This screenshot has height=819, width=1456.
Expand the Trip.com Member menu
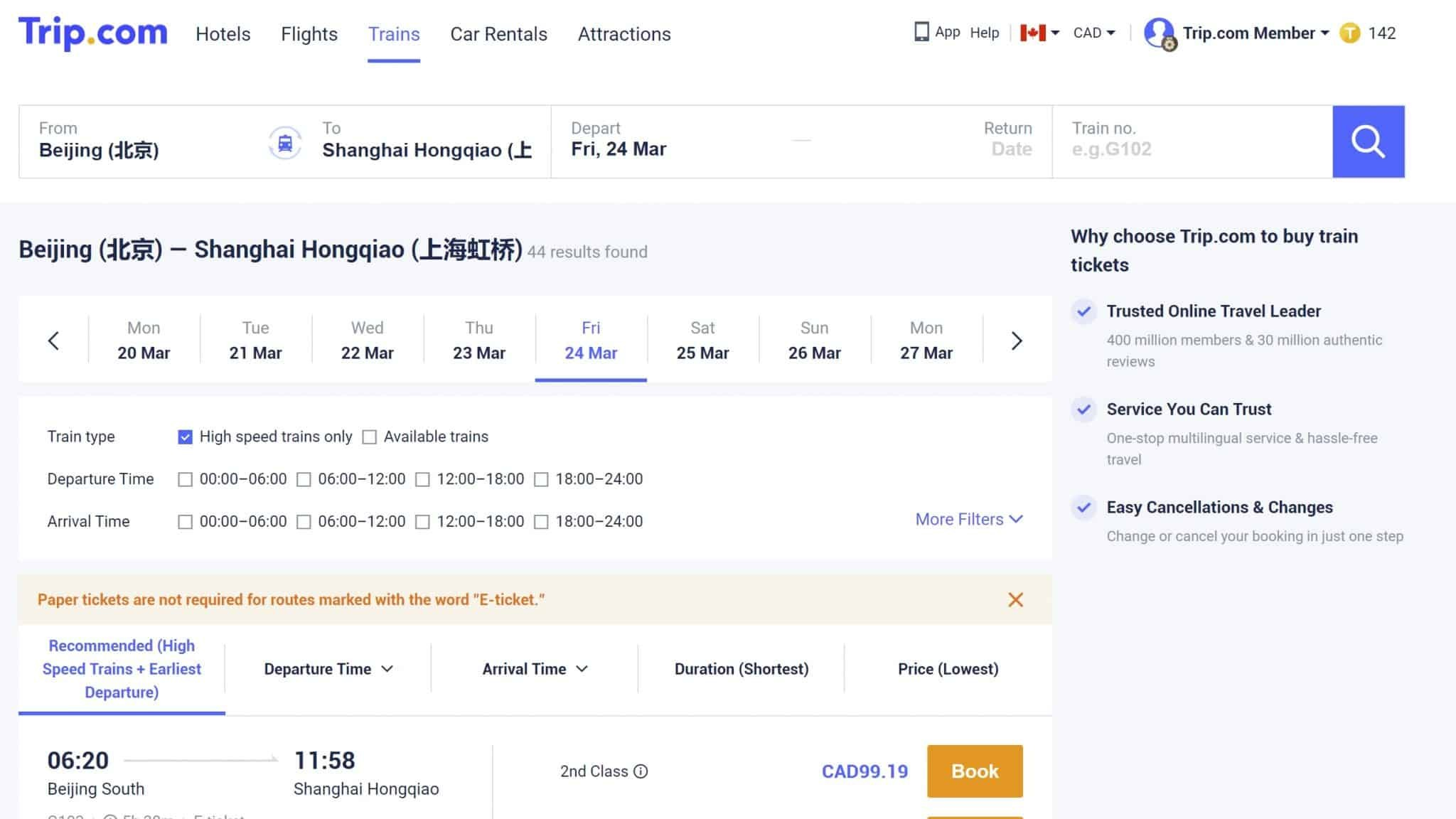click(x=1256, y=33)
